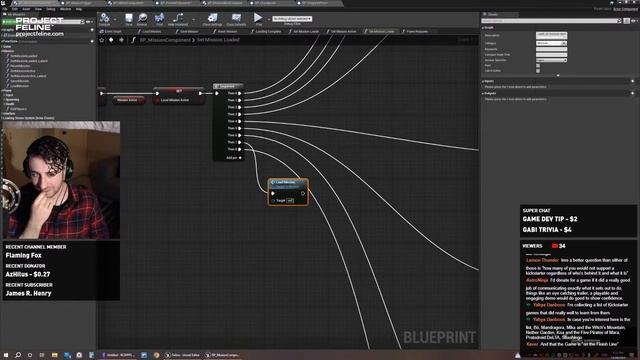Open the Window menu

point(65,9)
